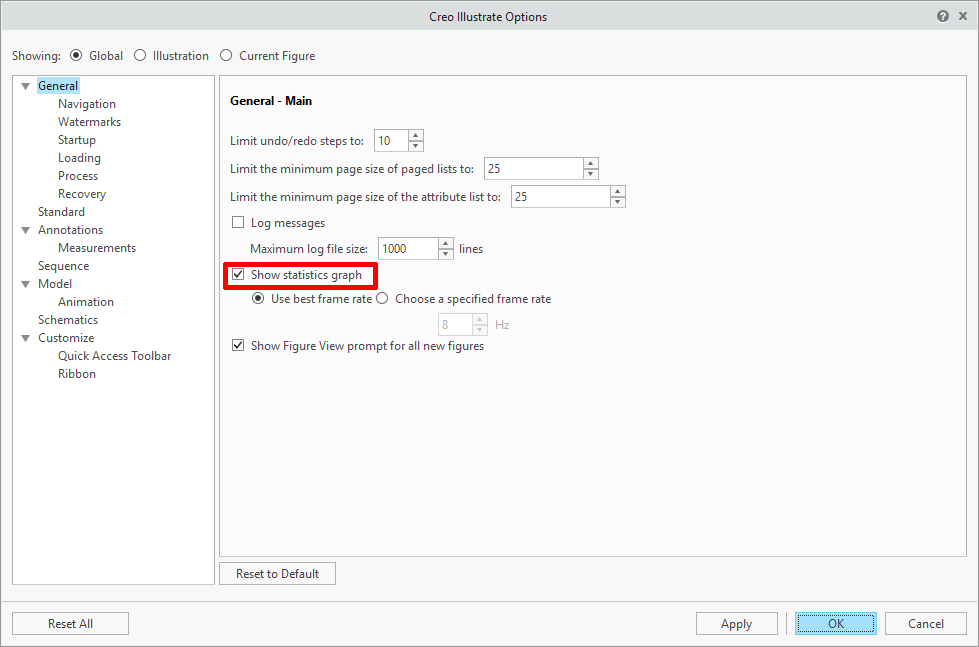Image resolution: width=979 pixels, height=647 pixels.
Task: Open the Schematics settings page
Action: (x=68, y=320)
